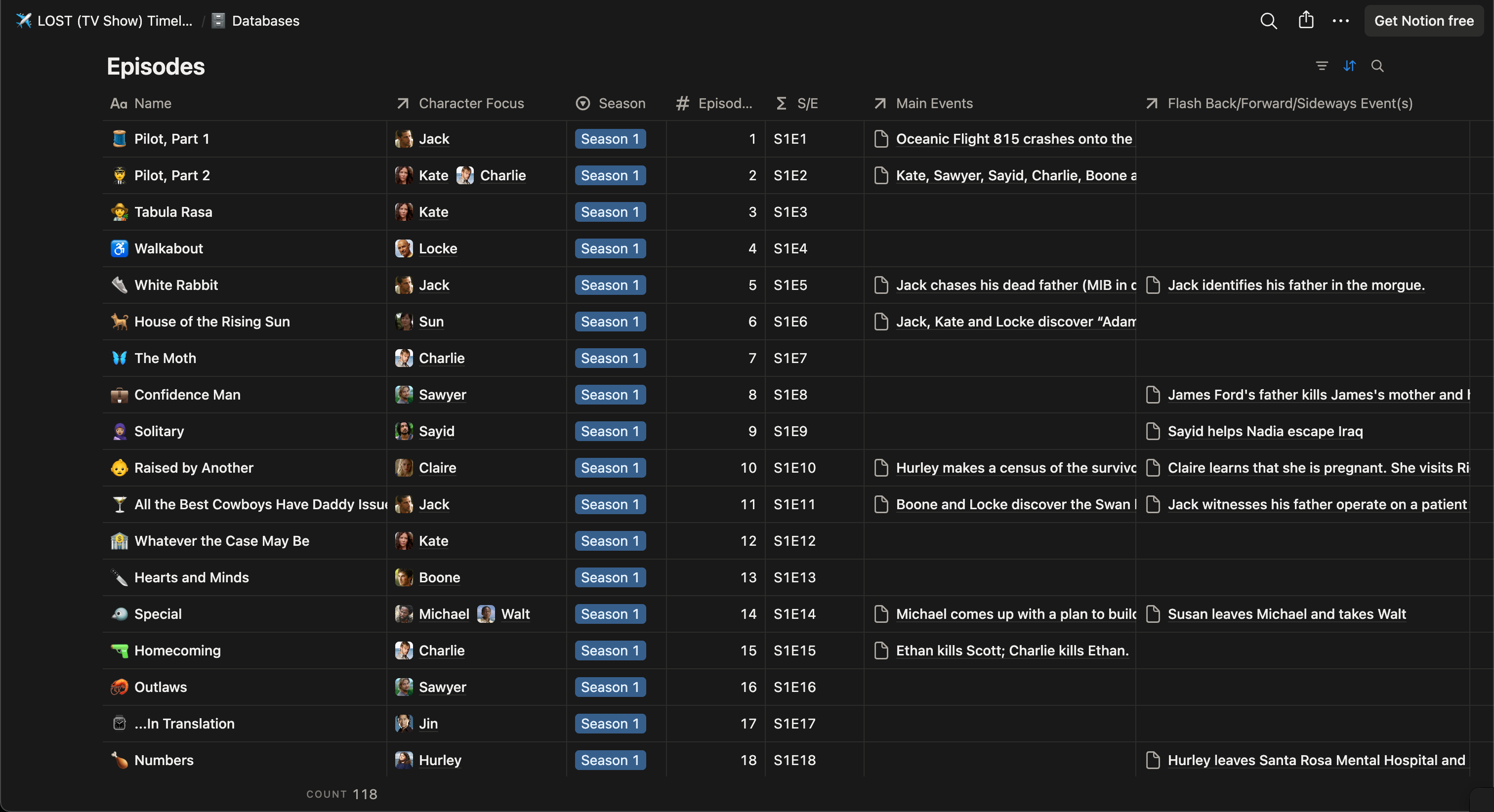This screenshot has height=812, width=1494.
Task: Click the wheelchair icon beside Walkabout
Action: (x=120, y=248)
